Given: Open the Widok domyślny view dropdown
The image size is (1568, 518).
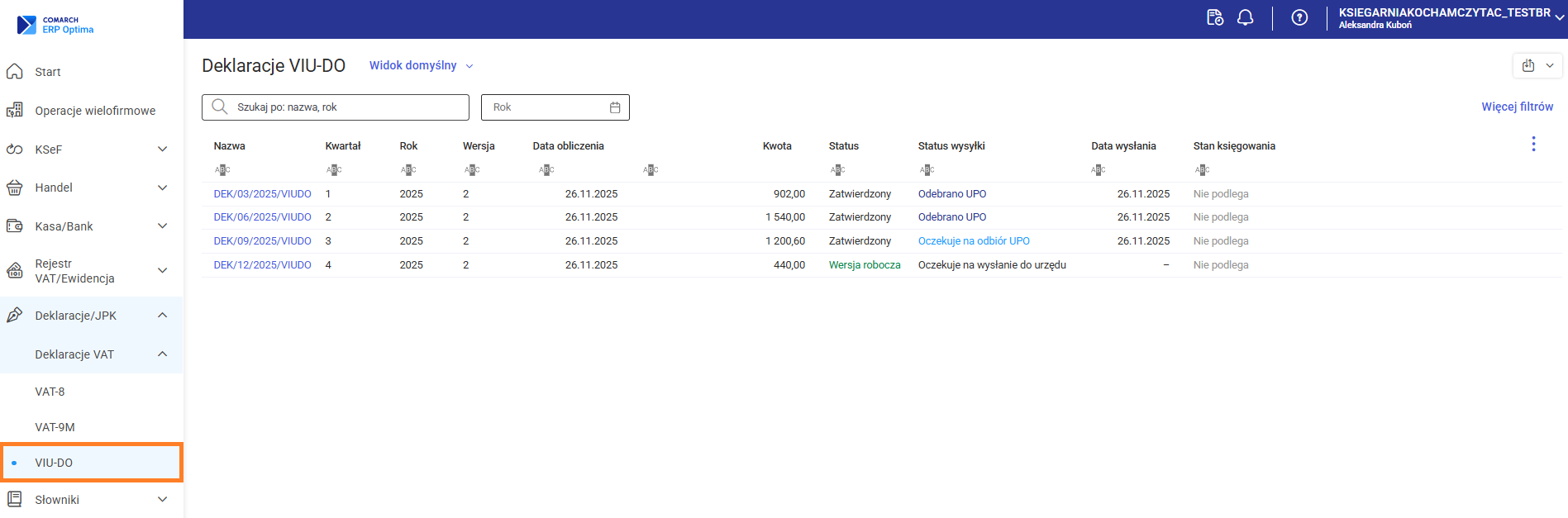Looking at the screenshot, I should (x=421, y=65).
